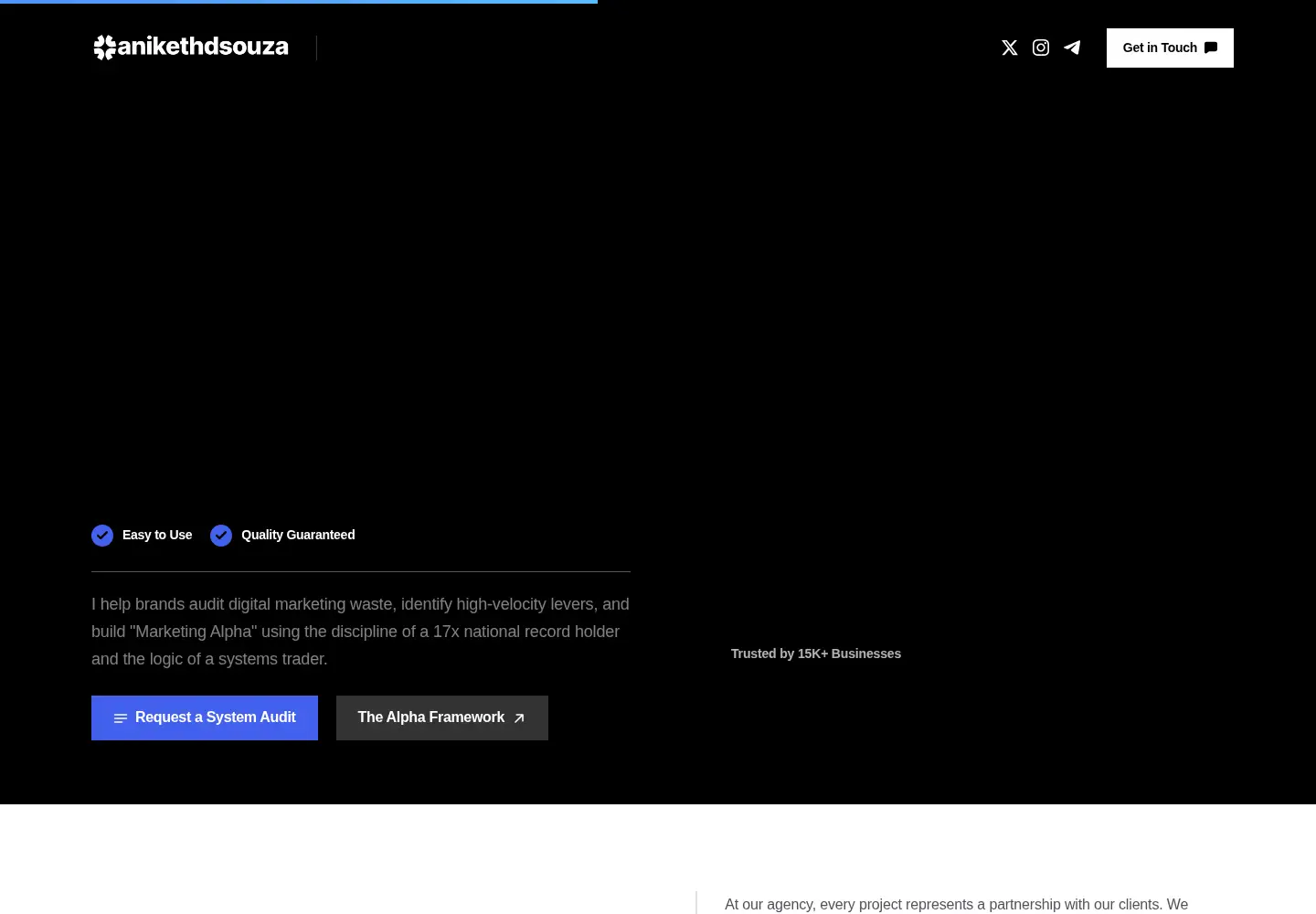Click the anikethdsouza logo
The image size is (1316, 914).
click(x=190, y=48)
